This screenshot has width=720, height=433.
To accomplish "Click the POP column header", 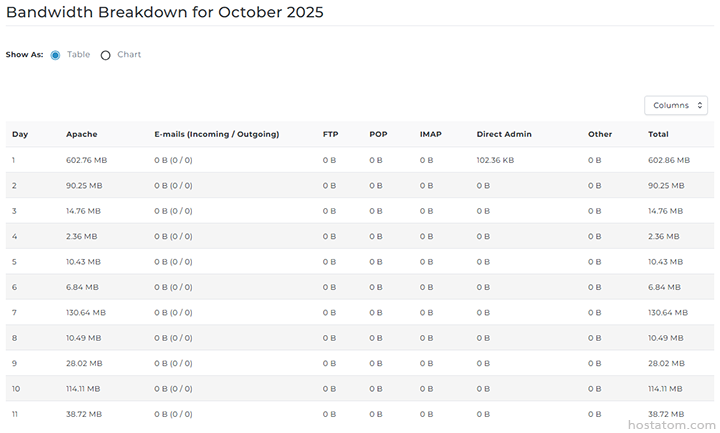I will 378,134.
